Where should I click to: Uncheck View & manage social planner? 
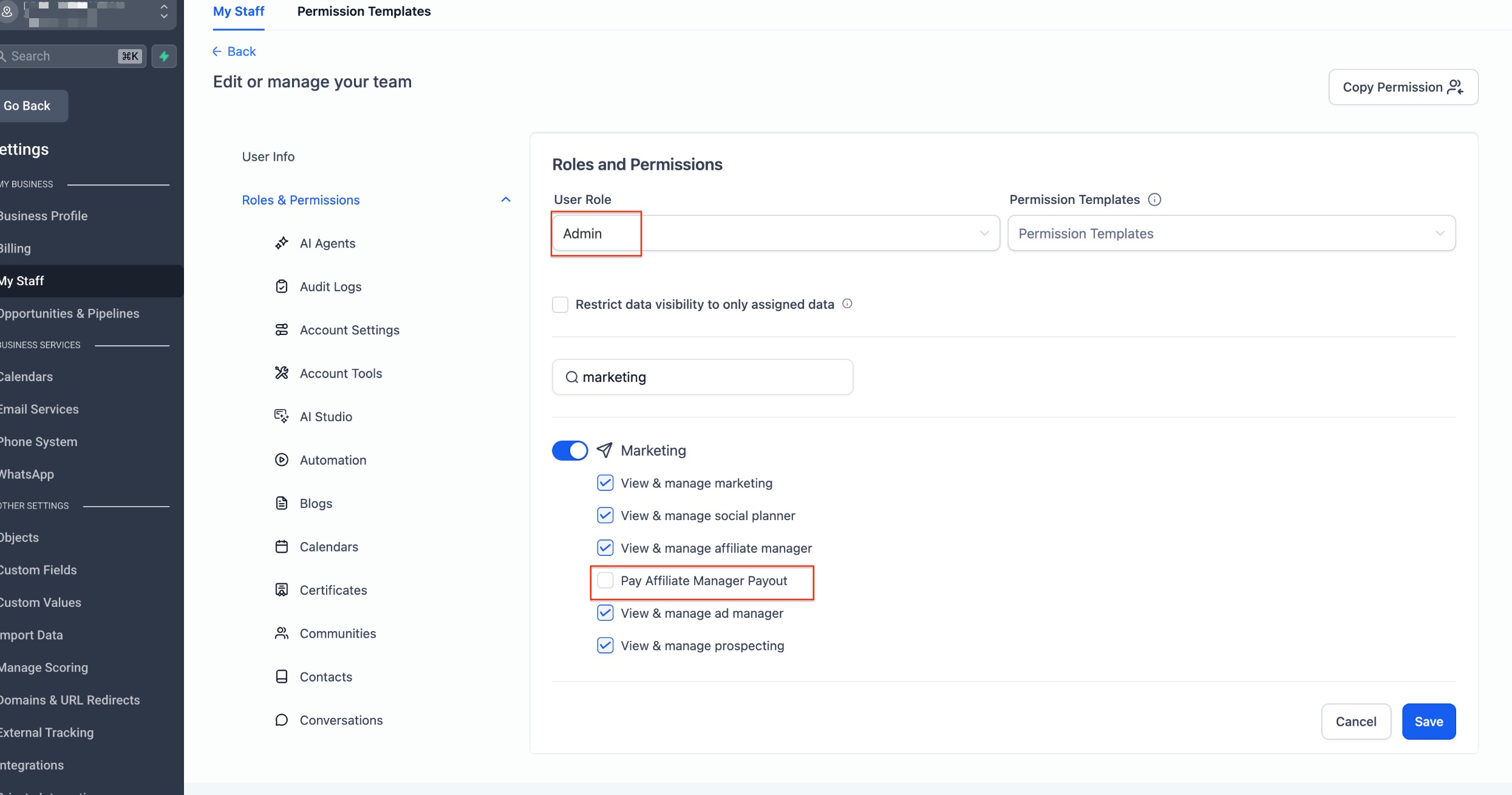pyautogui.click(x=605, y=515)
